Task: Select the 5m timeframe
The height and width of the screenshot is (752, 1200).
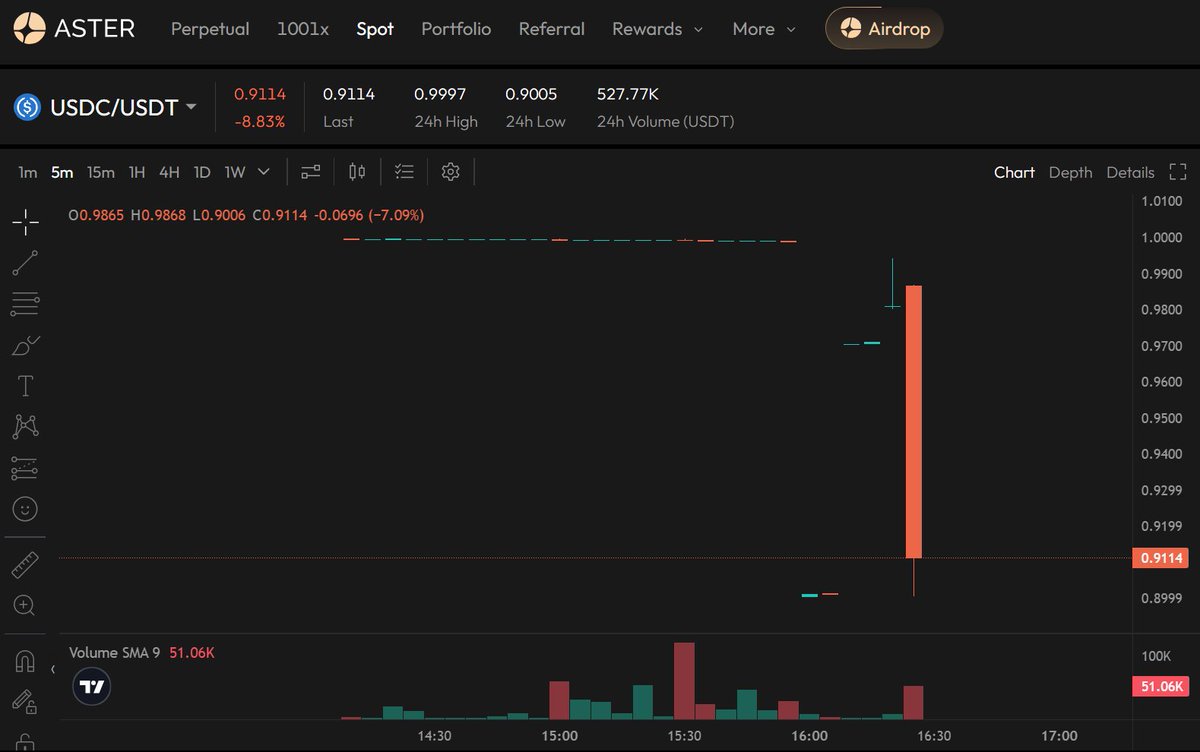Action: point(62,172)
